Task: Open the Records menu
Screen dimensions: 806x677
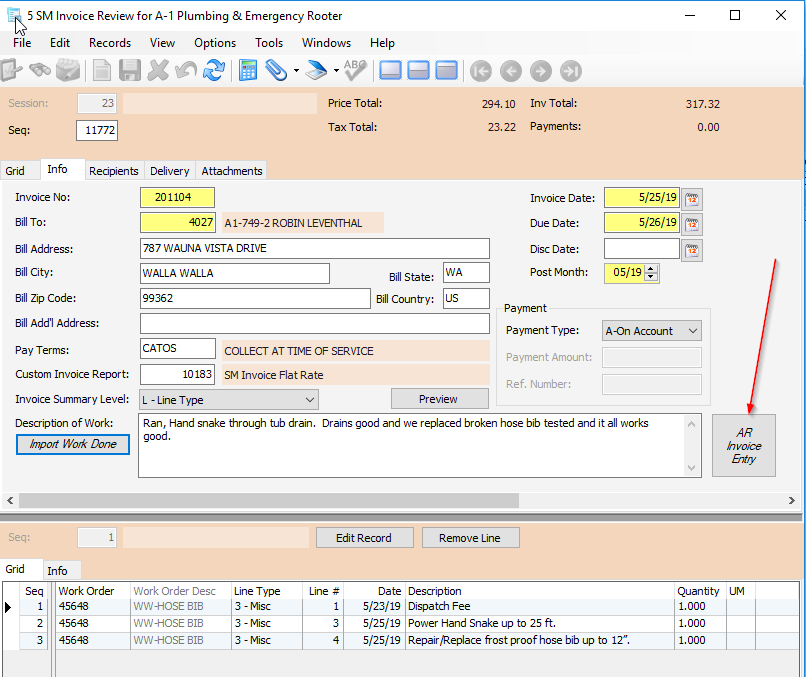Action: point(110,43)
